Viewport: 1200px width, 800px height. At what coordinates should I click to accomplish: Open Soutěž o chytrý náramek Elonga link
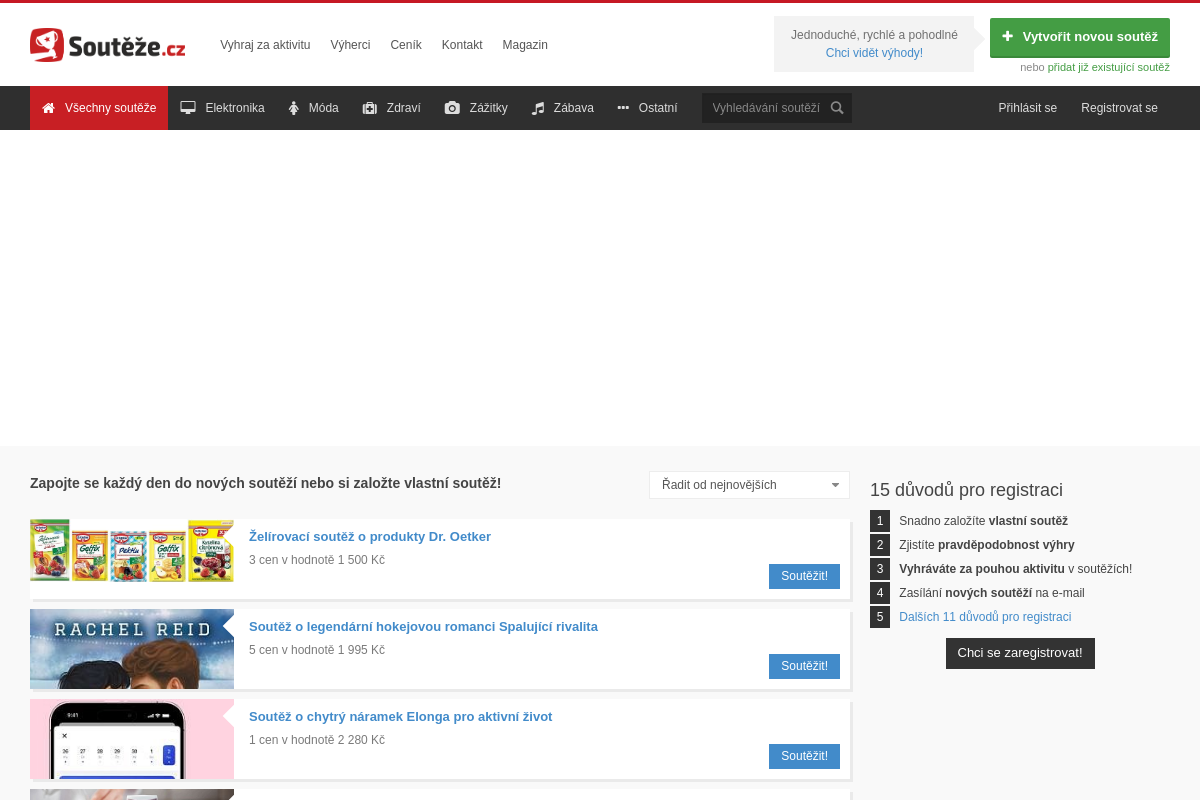click(x=400, y=717)
